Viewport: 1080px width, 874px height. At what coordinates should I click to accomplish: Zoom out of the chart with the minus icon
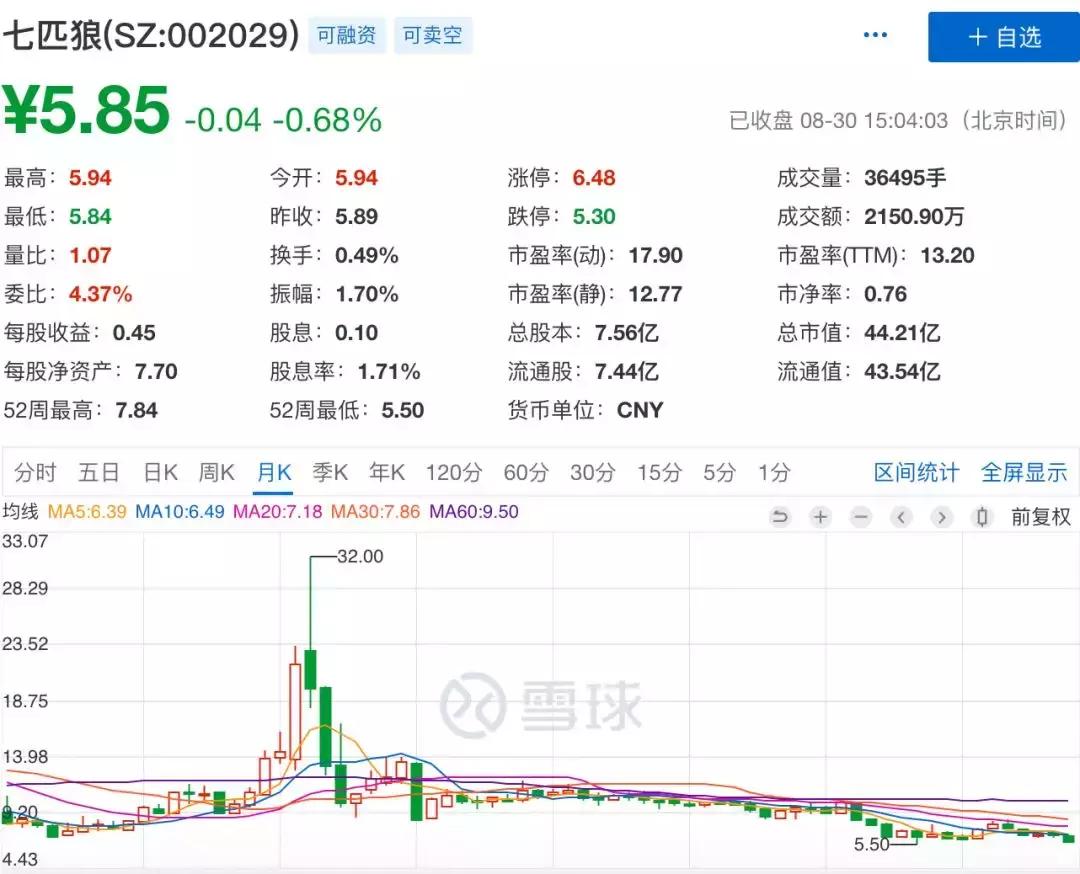tap(861, 517)
